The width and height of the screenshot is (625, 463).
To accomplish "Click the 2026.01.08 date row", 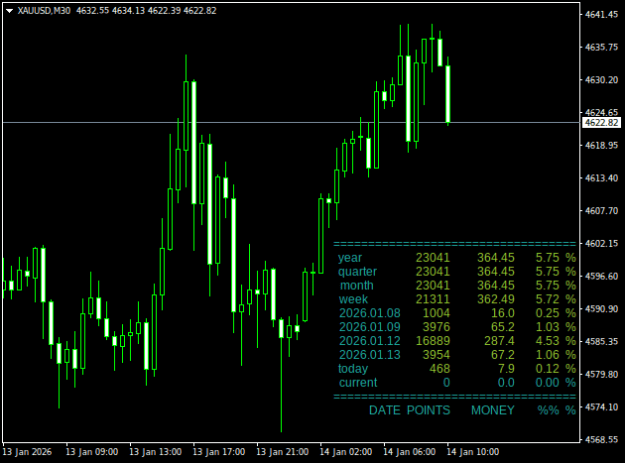I will pos(369,313).
